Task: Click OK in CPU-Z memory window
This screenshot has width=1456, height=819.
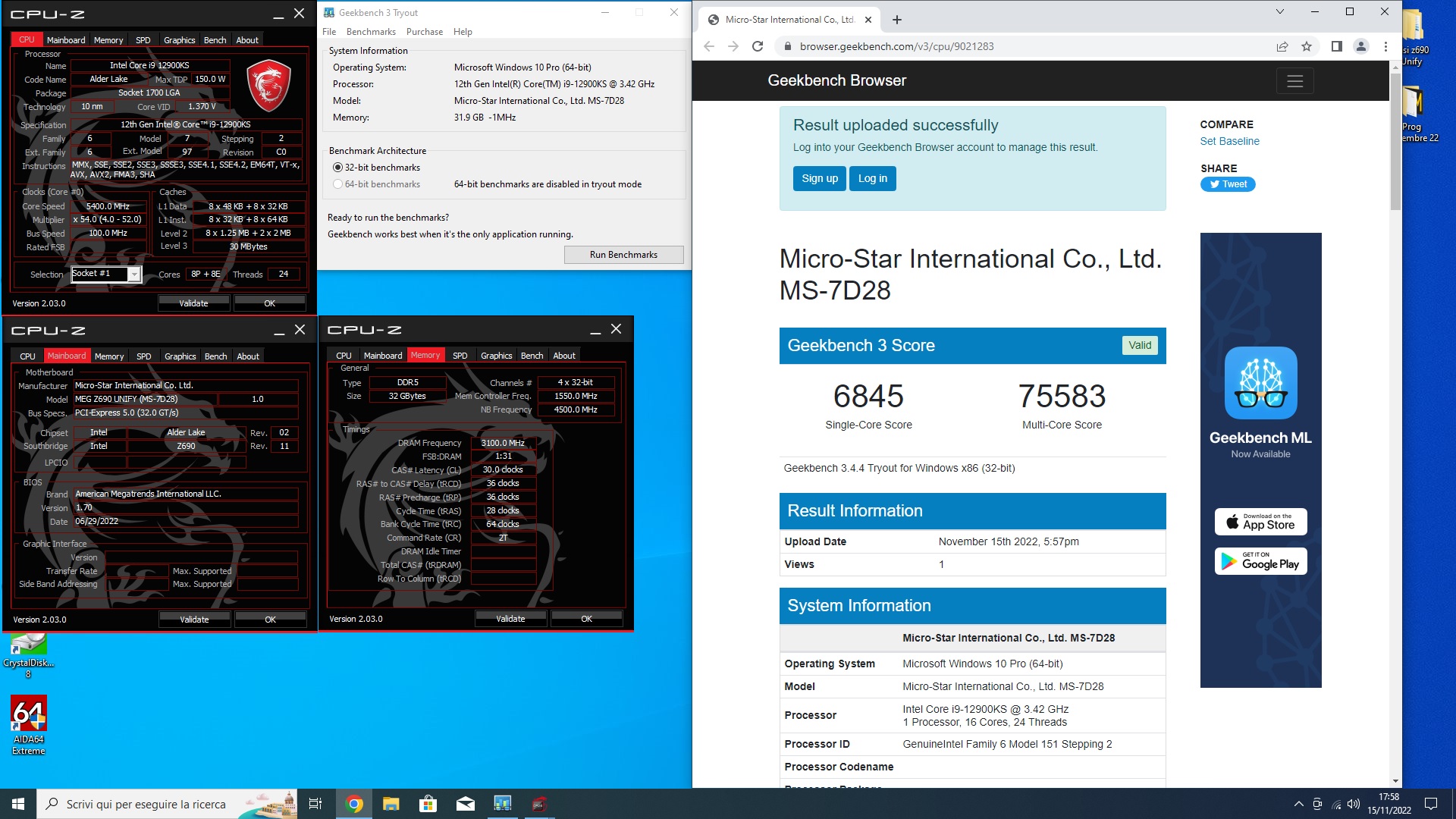Action: [586, 619]
